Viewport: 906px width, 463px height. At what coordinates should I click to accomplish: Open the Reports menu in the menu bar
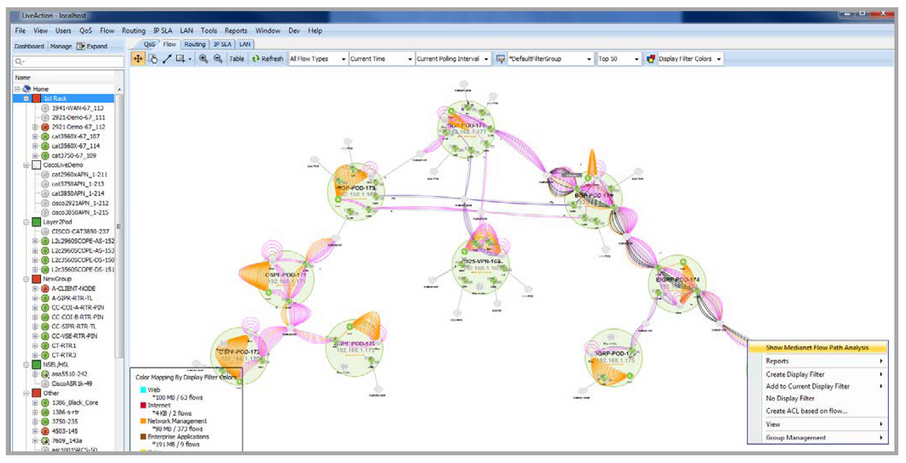pos(236,31)
